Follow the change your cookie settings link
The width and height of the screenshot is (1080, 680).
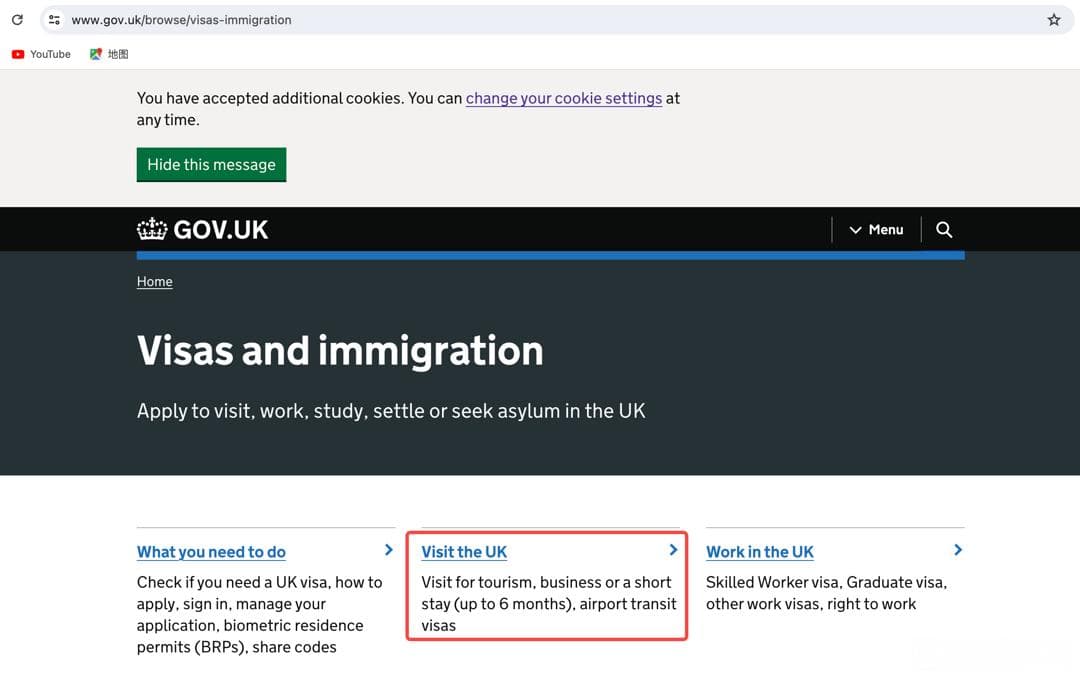563,99
